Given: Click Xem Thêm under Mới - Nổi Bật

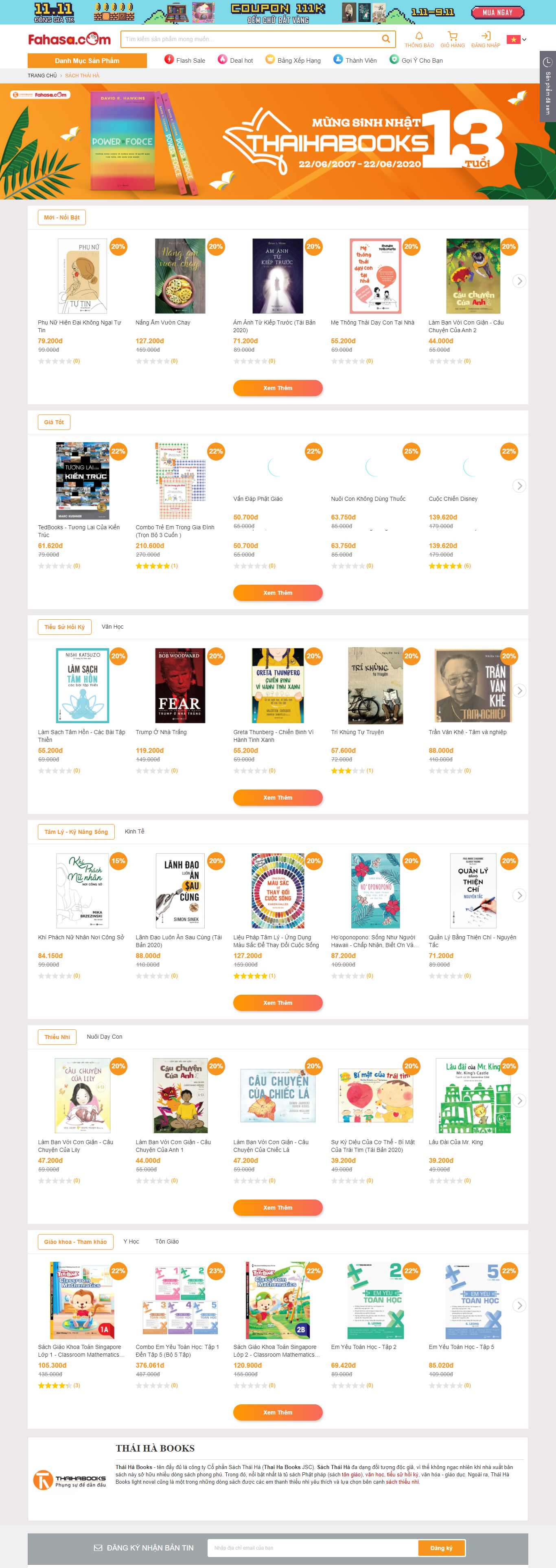Looking at the screenshot, I should point(278,388).
